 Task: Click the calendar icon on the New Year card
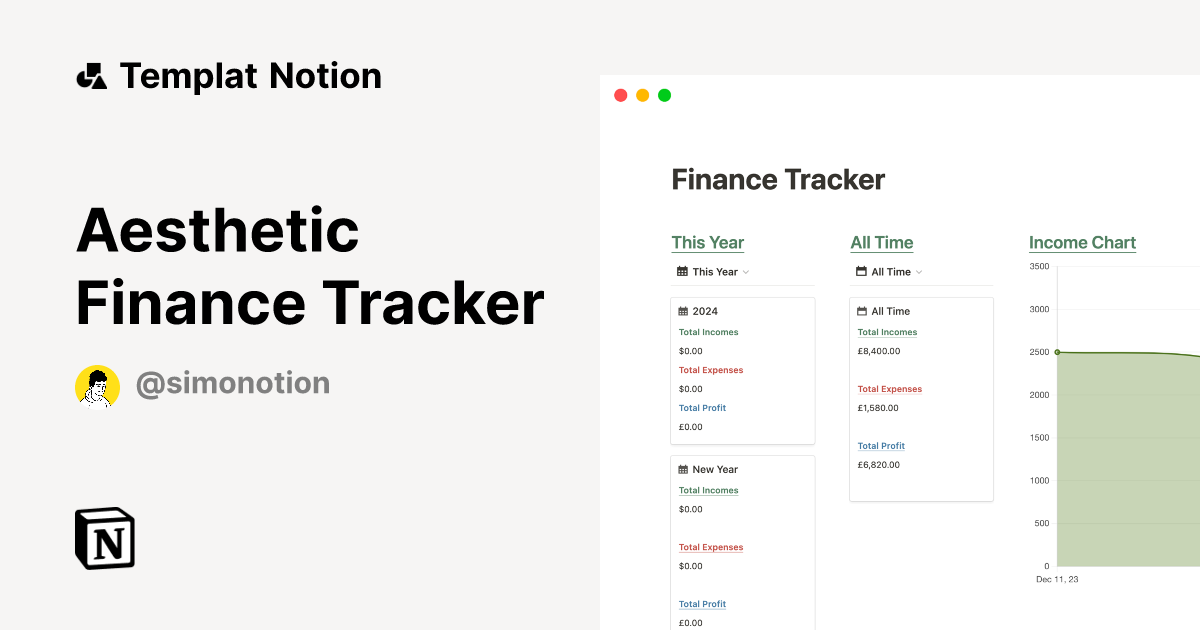[x=685, y=469]
